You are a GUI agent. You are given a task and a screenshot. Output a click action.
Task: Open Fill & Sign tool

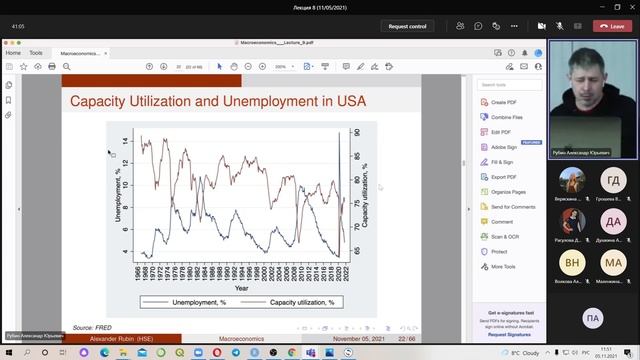click(496, 162)
